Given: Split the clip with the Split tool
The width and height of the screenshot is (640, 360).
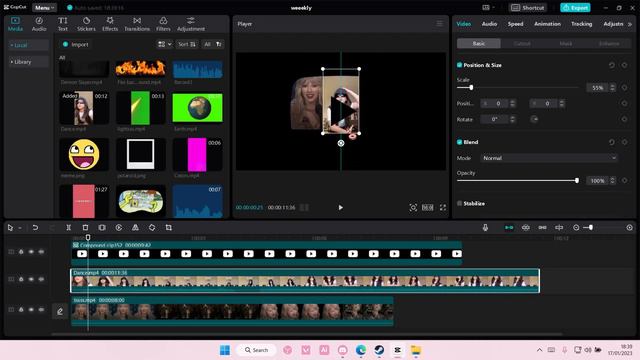Looking at the screenshot, I should (69, 227).
